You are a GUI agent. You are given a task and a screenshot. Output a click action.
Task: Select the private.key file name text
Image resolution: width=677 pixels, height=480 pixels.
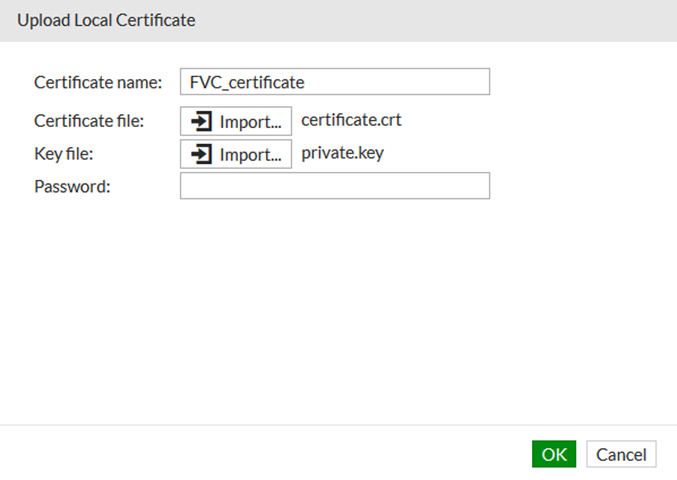pos(342,154)
